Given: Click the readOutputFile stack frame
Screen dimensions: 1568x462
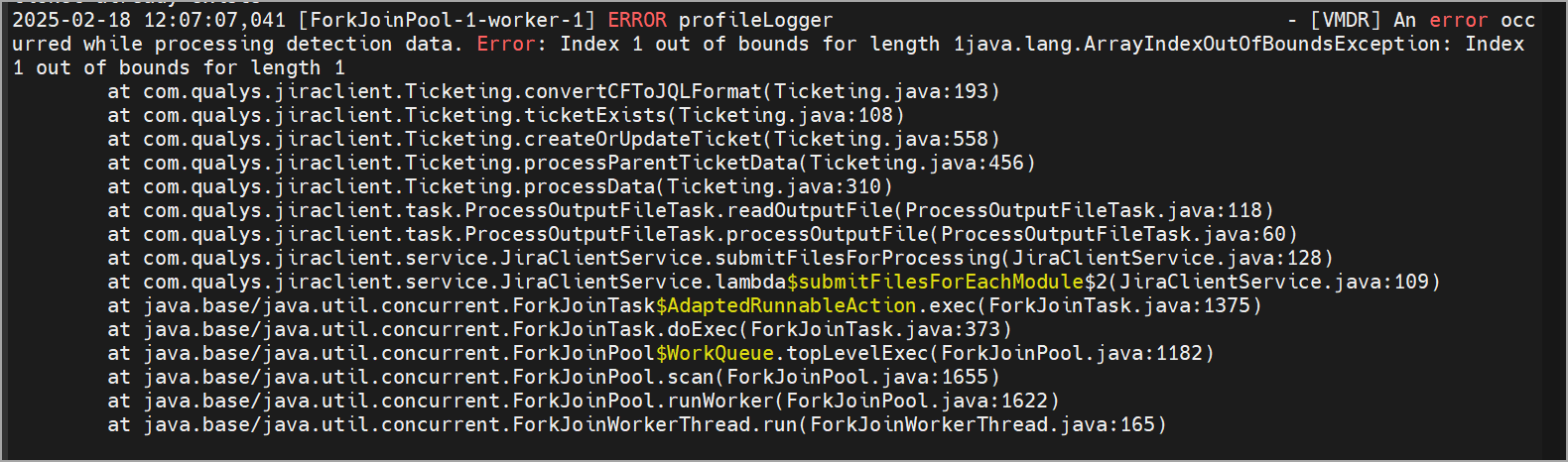Looking at the screenshot, I should coord(691,210).
